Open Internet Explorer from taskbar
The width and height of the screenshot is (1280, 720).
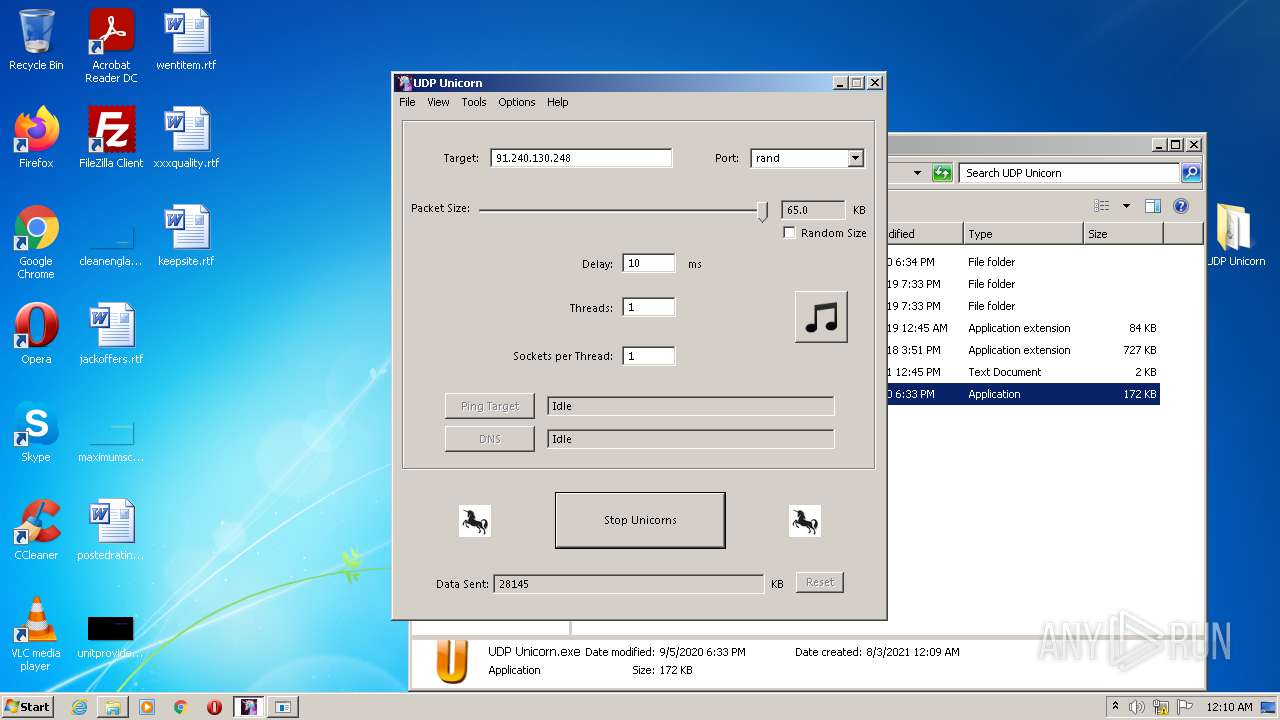79,707
